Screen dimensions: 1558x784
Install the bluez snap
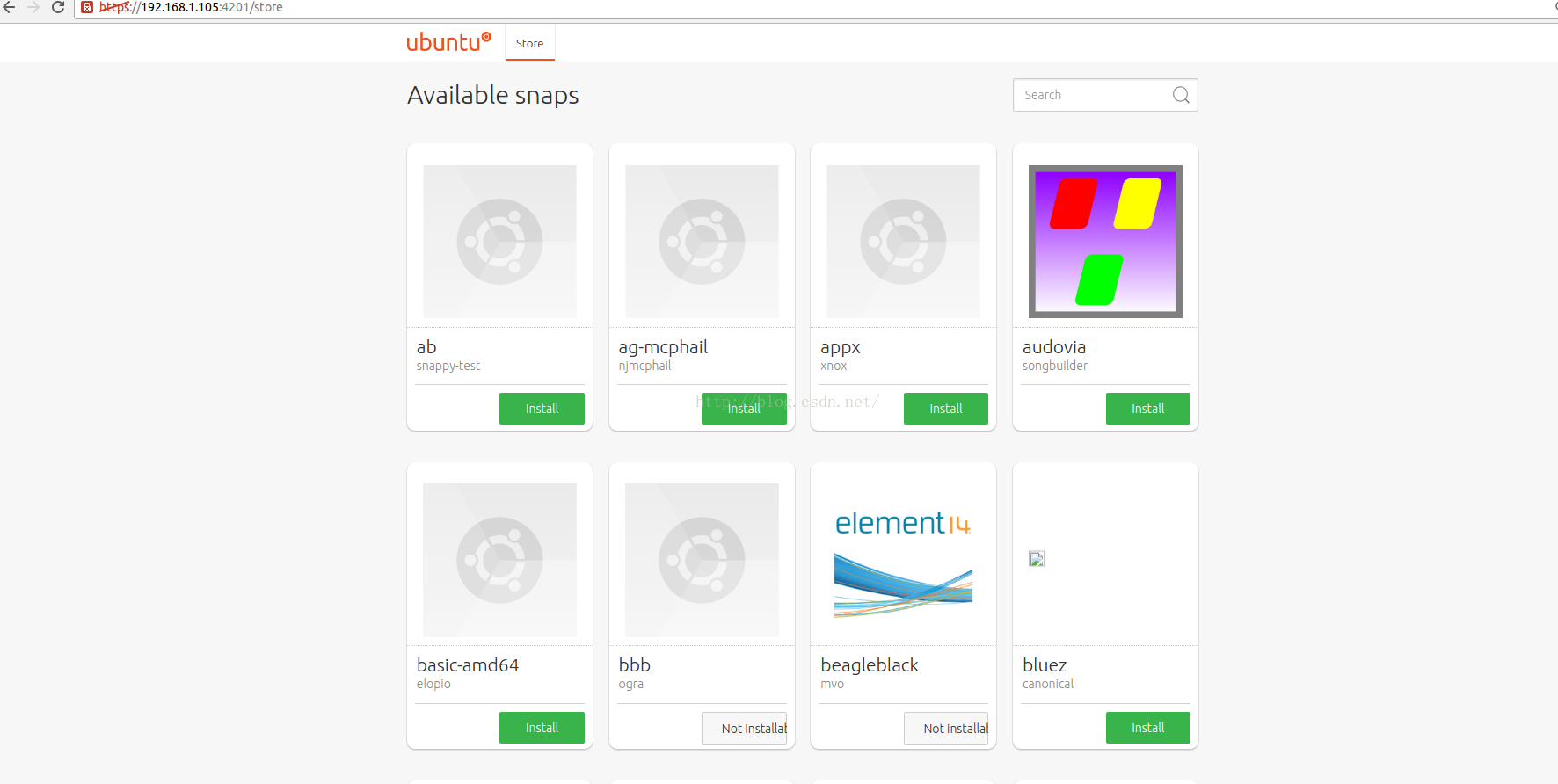click(x=1148, y=728)
